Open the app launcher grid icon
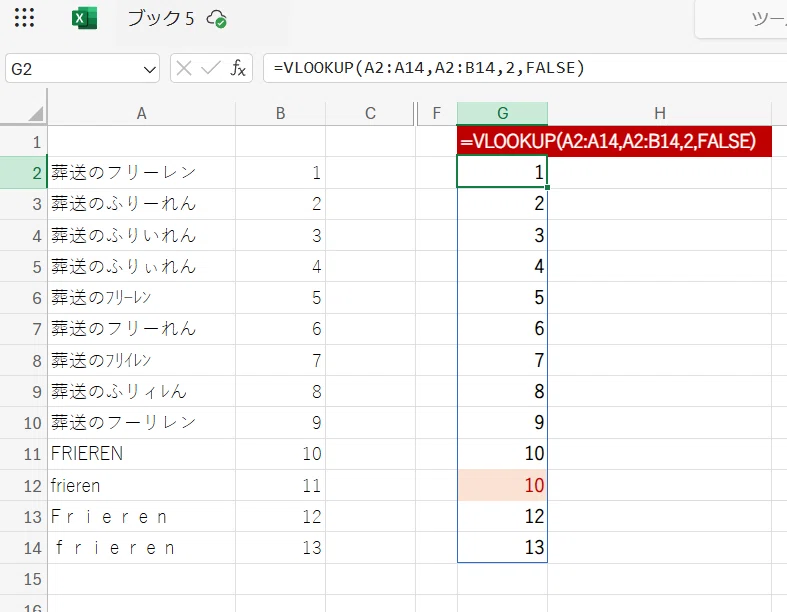 pyautogui.click(x=24, y=18)
